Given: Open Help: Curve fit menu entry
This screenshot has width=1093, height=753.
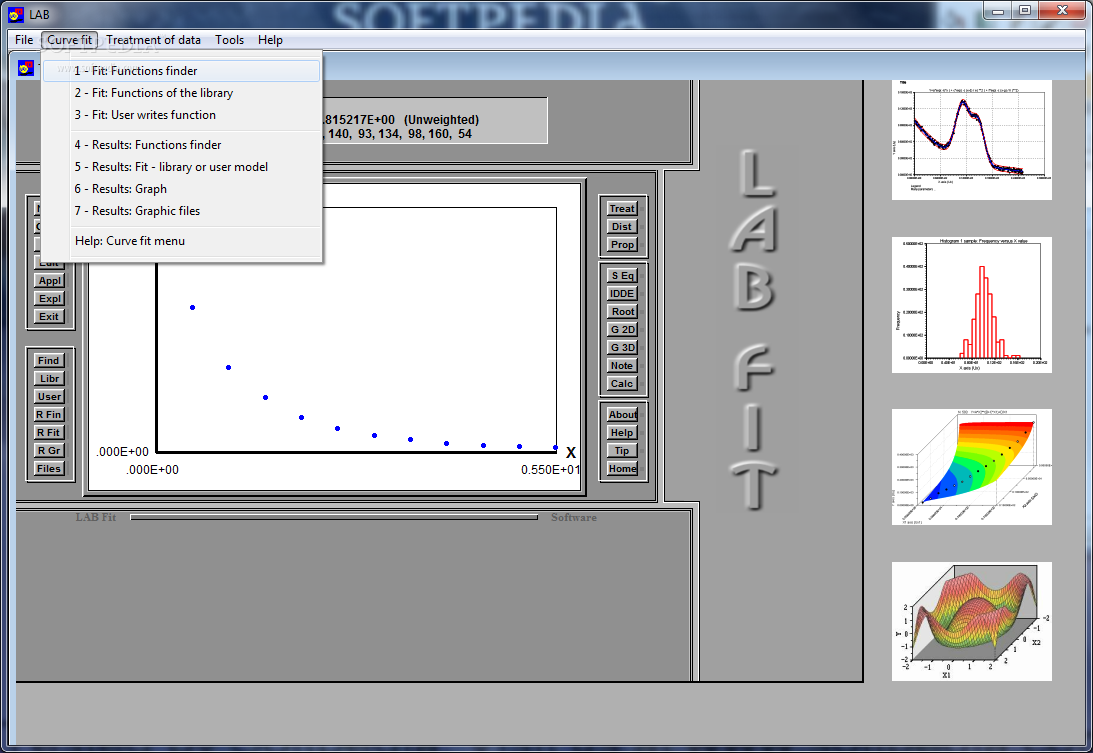Looking at the screenshot, I should [x=181, y=241].
